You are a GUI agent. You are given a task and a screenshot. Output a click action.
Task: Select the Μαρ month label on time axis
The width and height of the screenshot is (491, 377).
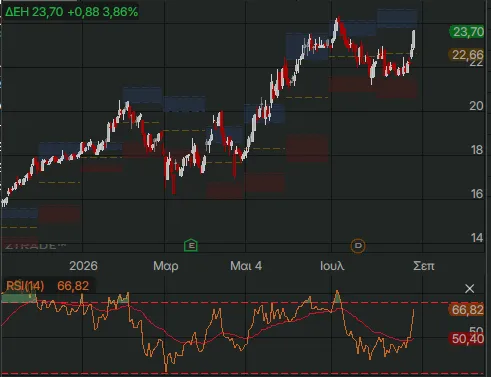pyautogui.click(x=166, y=266)
